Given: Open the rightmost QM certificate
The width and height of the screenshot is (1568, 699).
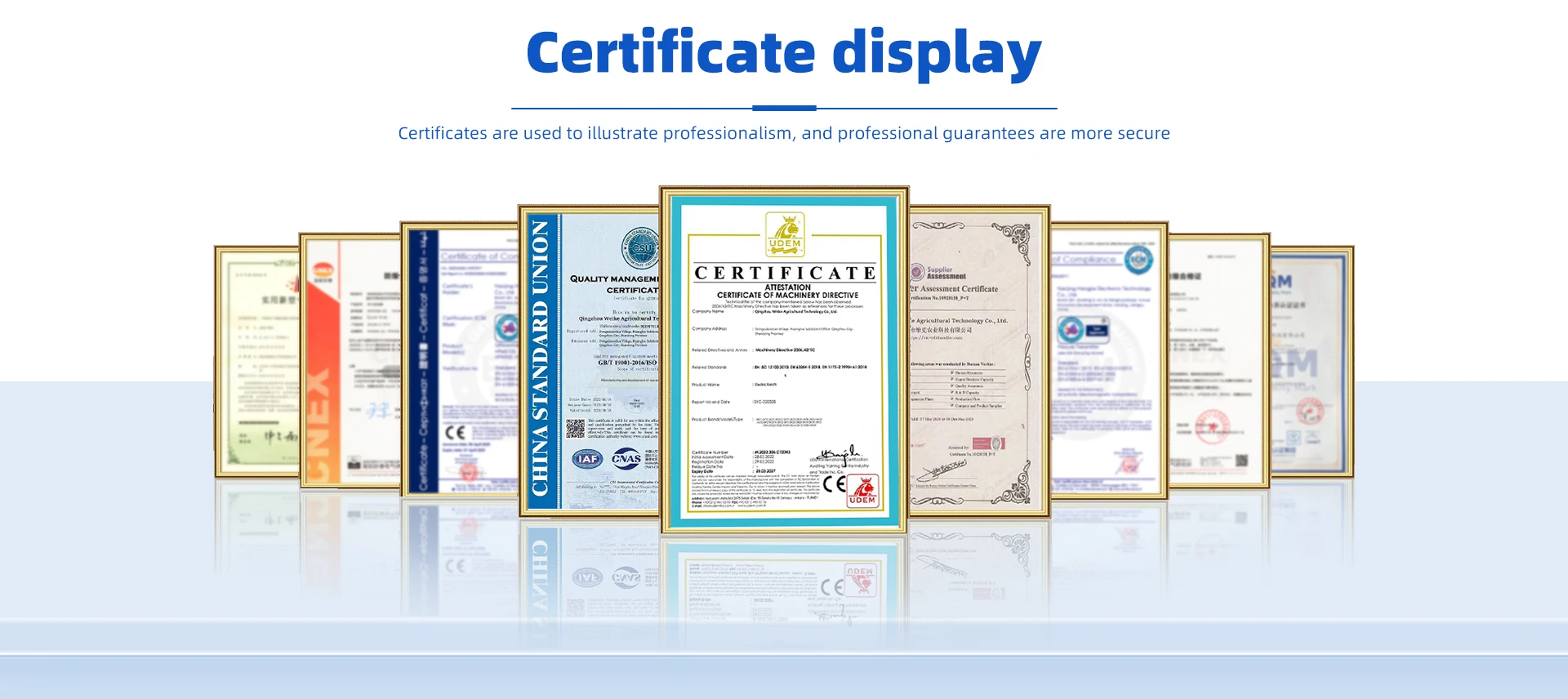Looking at the screenshot, I should (x=1312, y=361).
